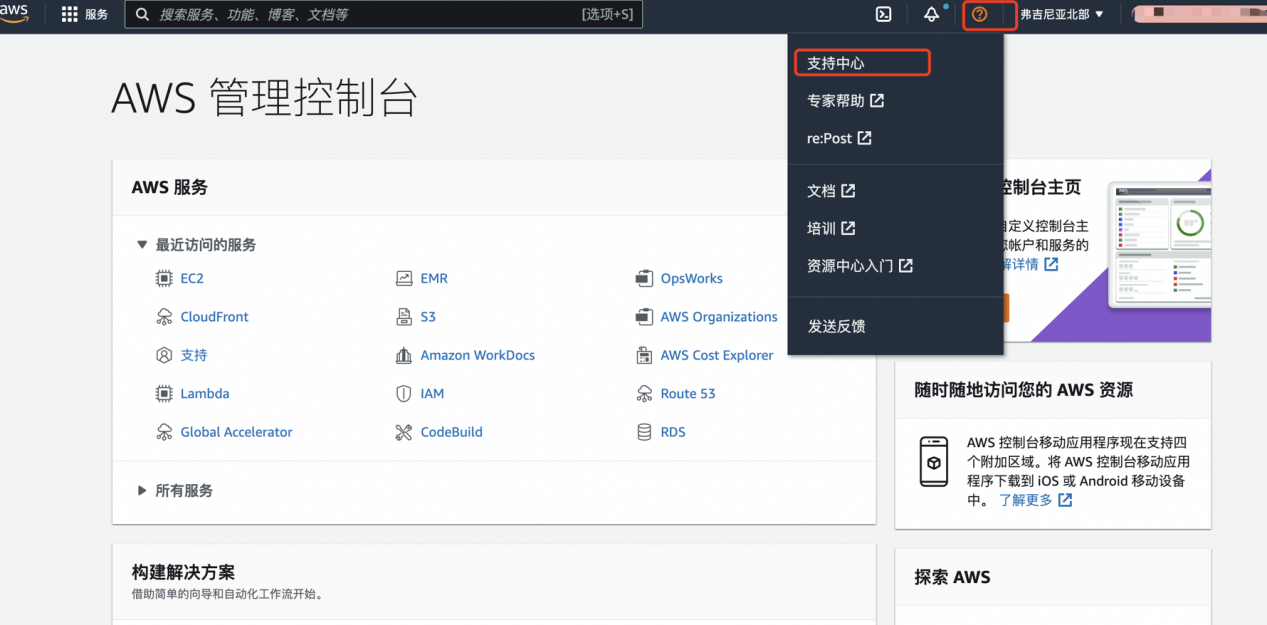Click the mobile app phone icon

[x=934, y=462]
